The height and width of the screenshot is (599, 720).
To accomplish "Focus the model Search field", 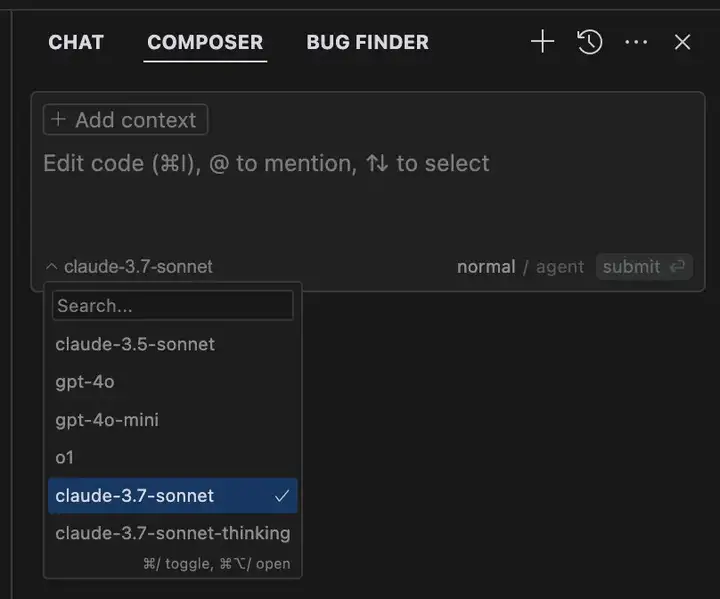I will point(173,305).
